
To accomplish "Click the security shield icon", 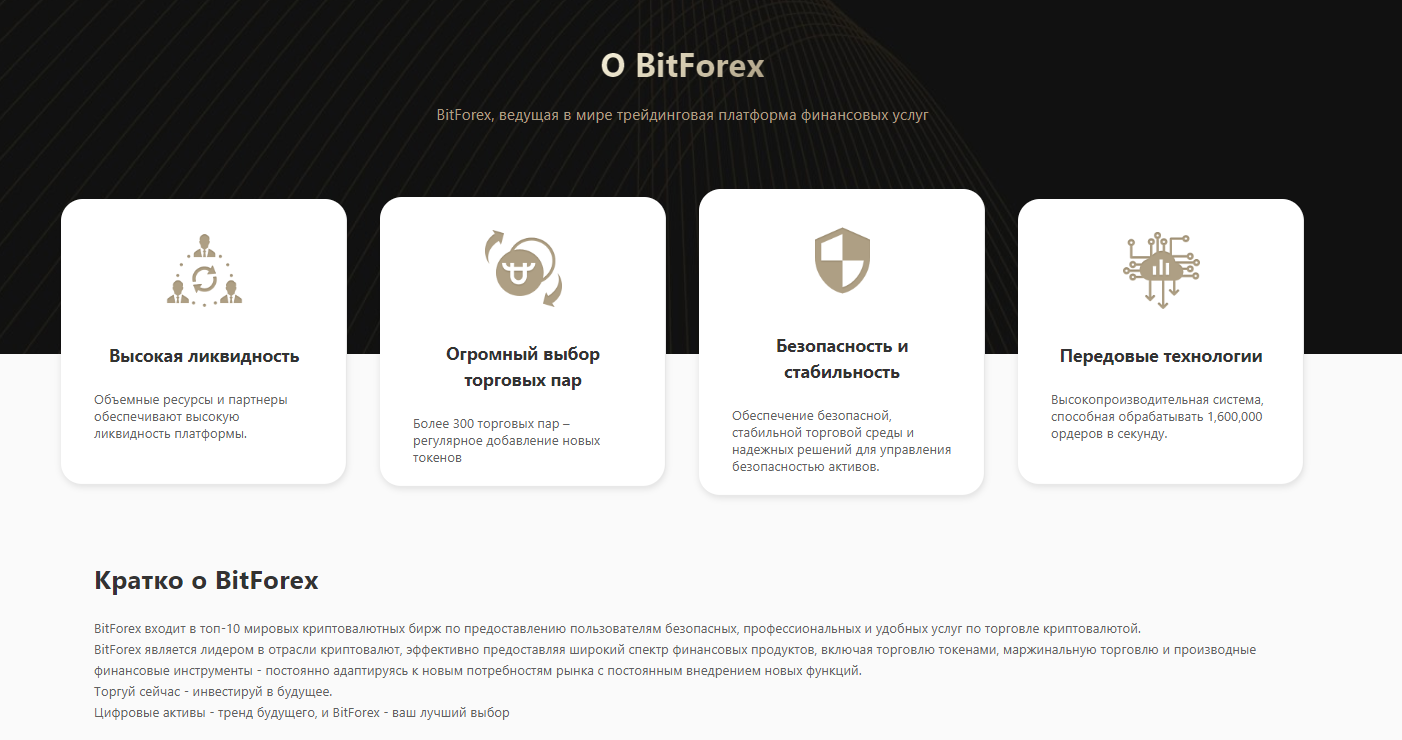I will pyautogui.click(x=842, y=260).
